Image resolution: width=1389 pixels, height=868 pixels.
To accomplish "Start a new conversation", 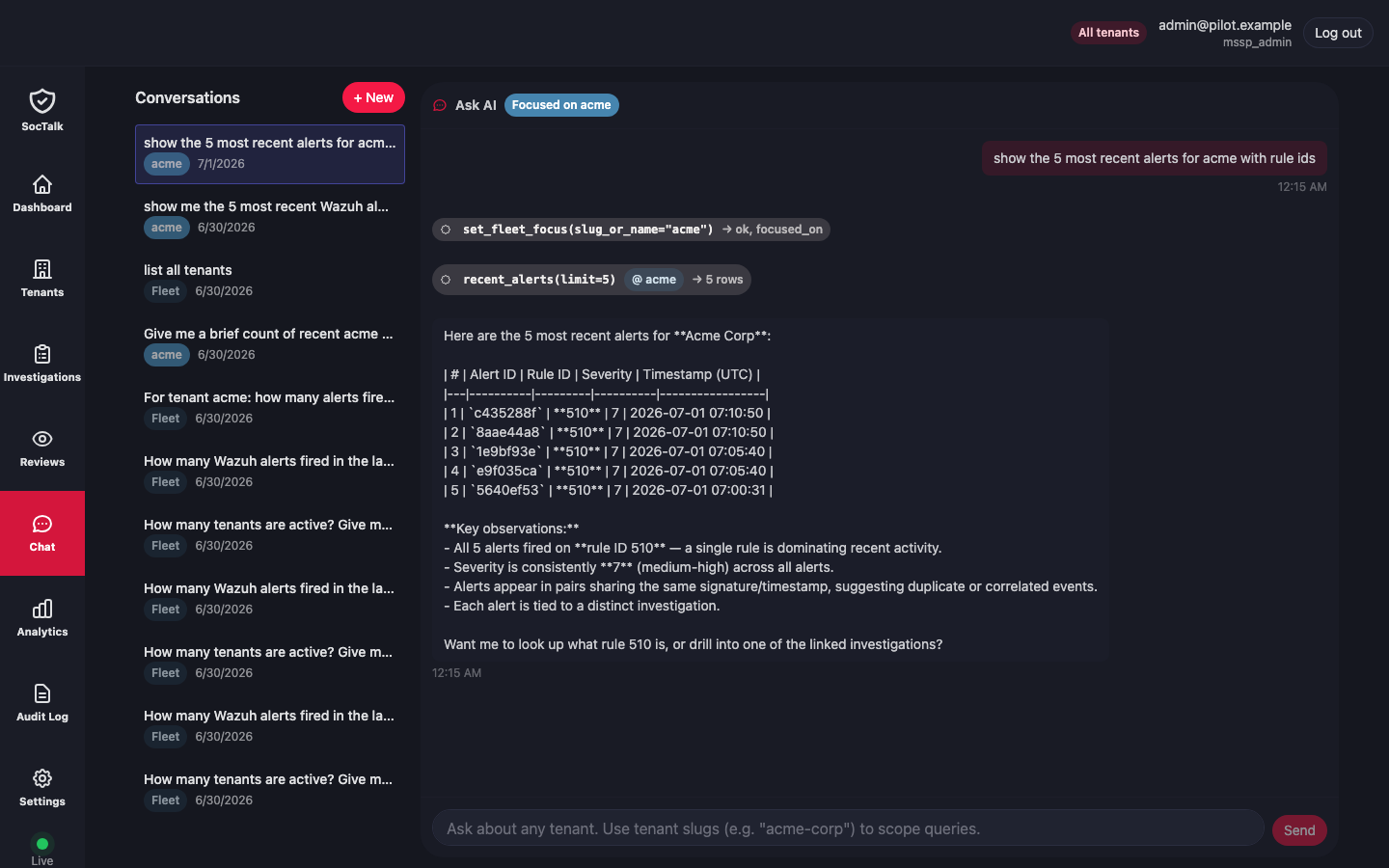I will [x=373, y=97].
